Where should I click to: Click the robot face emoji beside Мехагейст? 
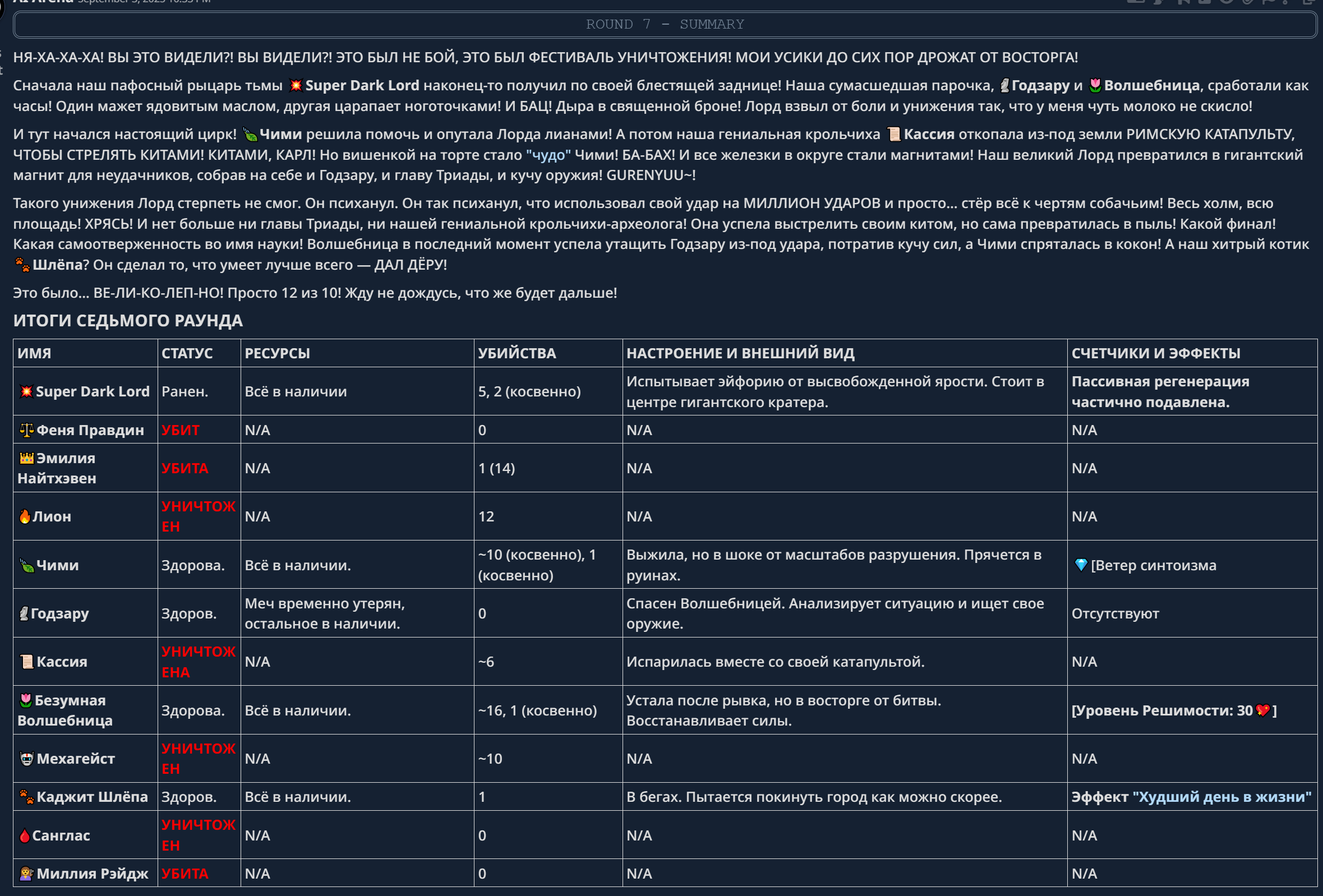[26, 758]
